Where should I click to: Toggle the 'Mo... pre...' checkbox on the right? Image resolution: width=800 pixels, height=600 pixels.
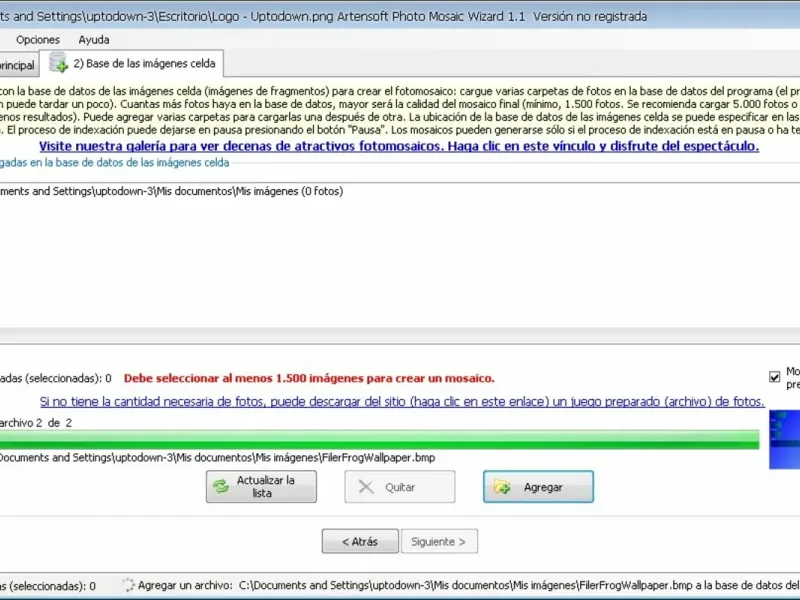[774, 377]
